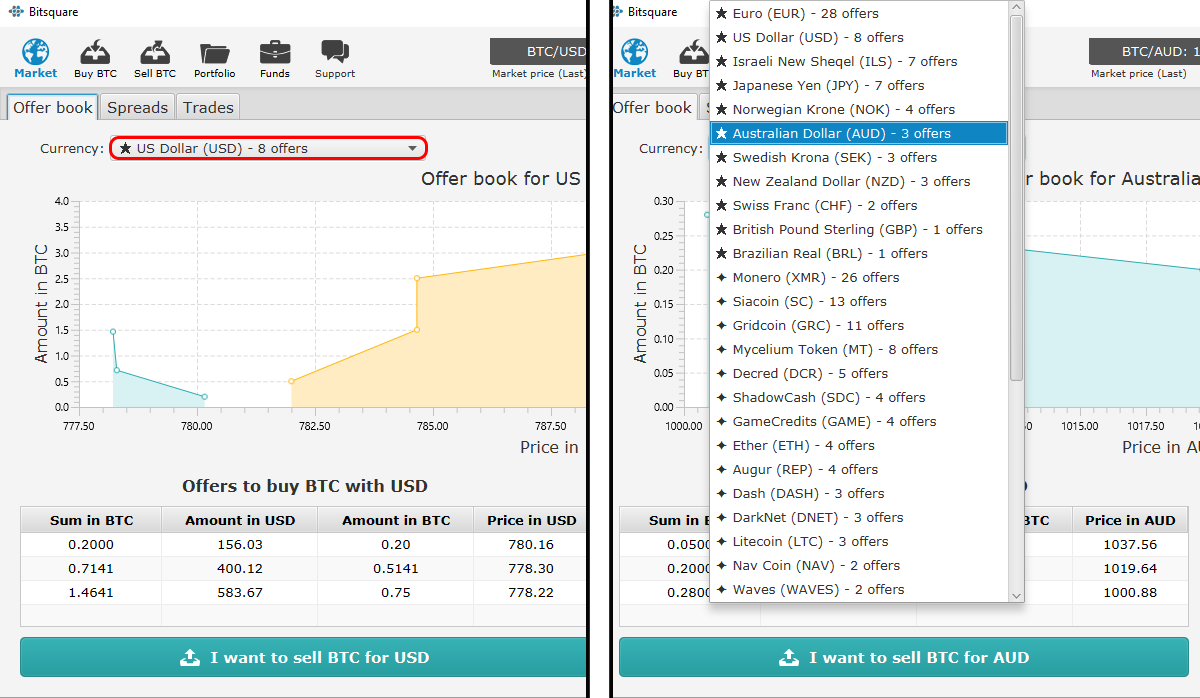Select Gridcoin (GRC) - 11 offers

[x=859, y=326]
